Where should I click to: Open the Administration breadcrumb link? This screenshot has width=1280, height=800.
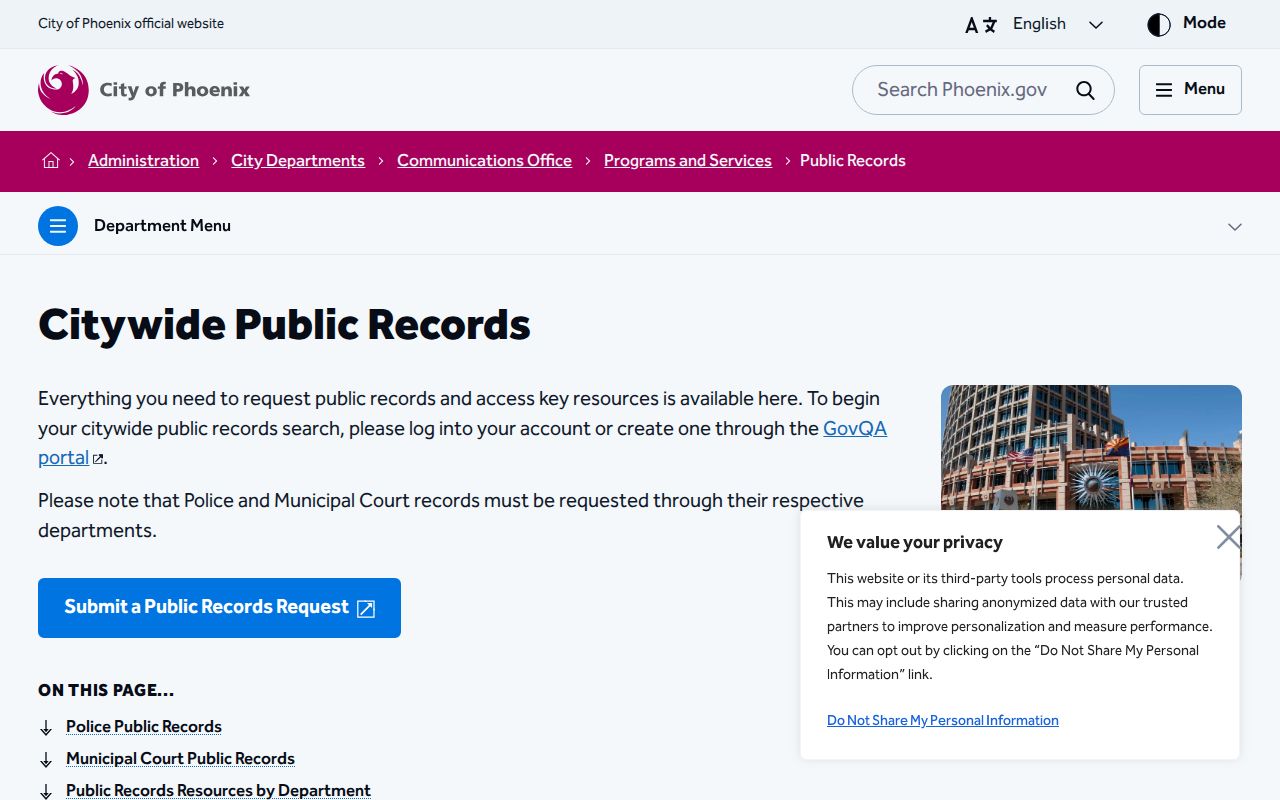pyautogui.click(x=143, y=160)
